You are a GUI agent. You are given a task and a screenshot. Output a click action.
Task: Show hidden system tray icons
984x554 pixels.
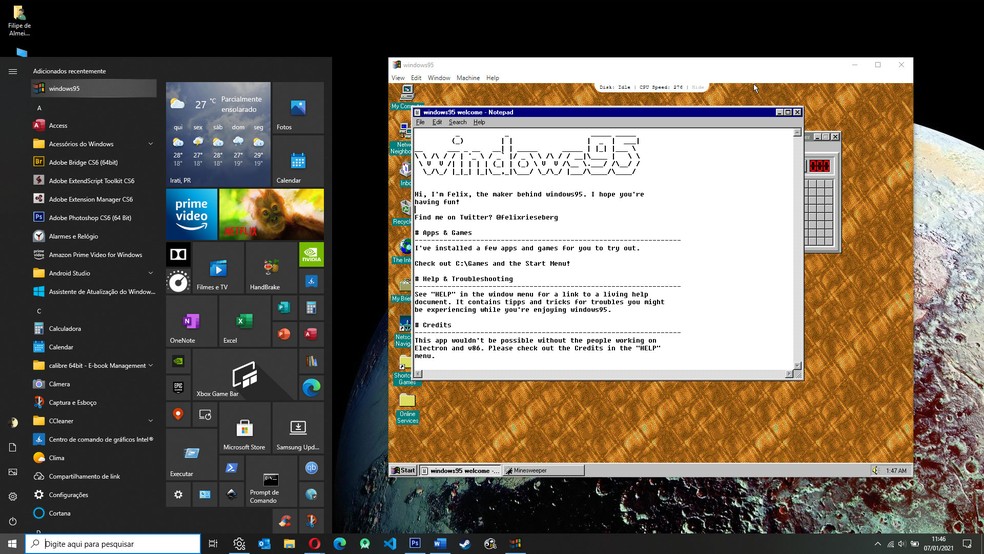pos(877,543)
